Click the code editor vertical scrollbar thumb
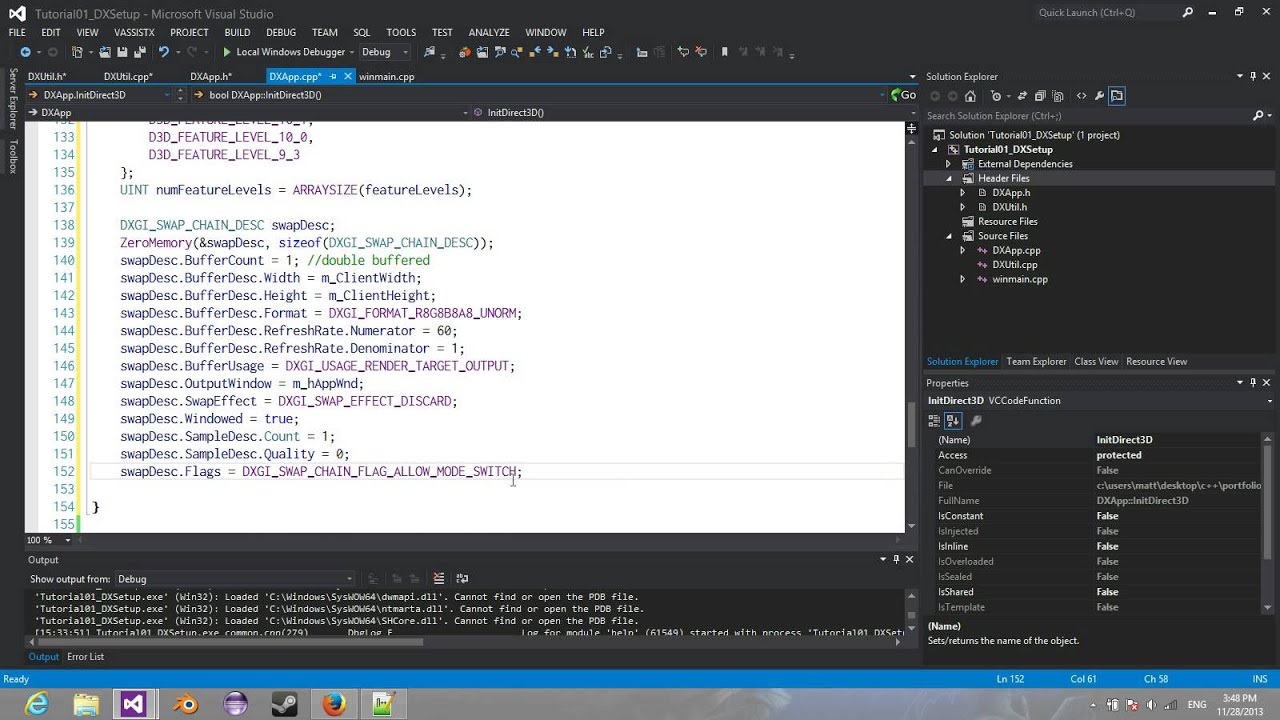Screen dimensions: 1280x720 coord(911,424)
